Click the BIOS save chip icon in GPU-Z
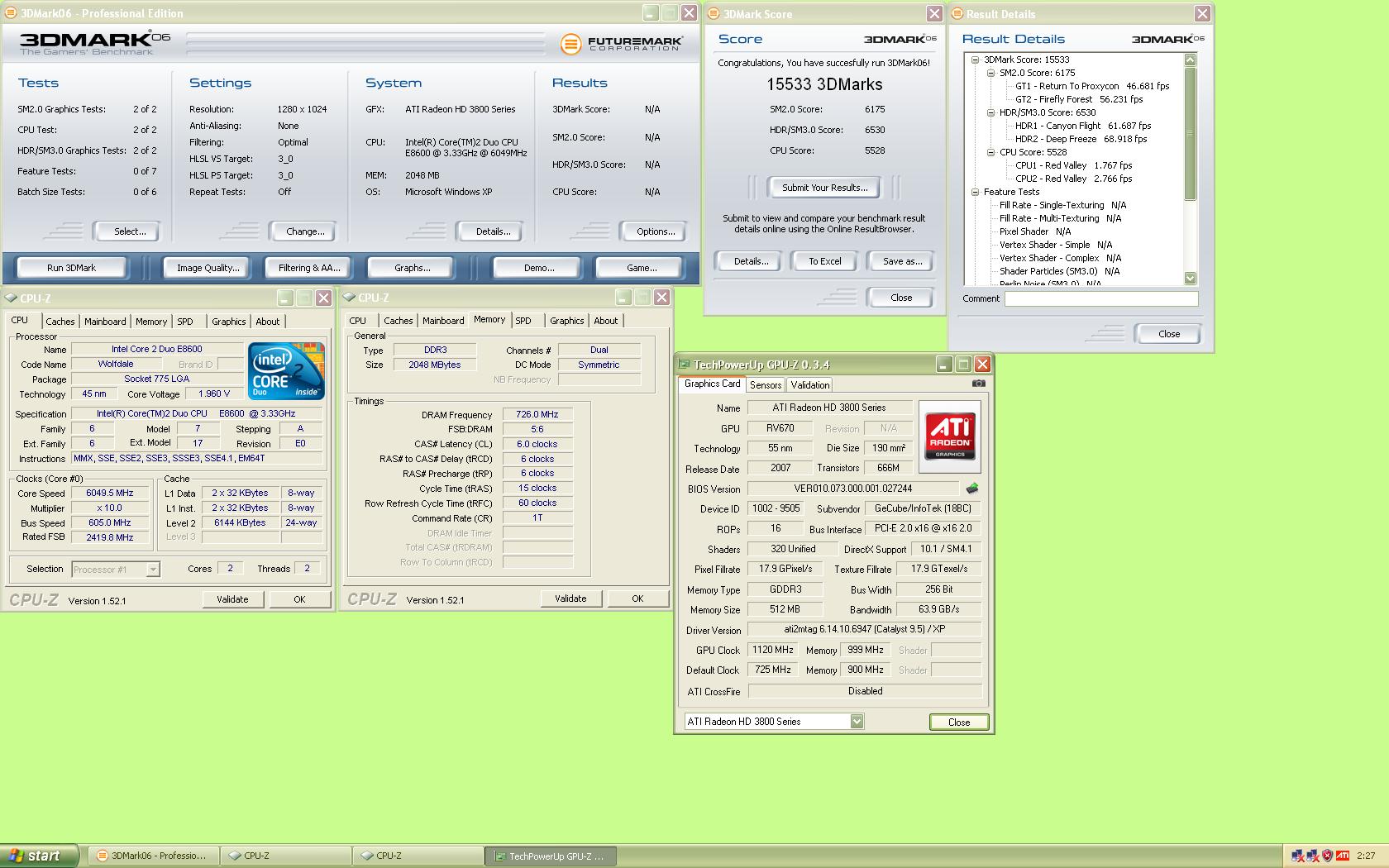 (x=972, y=489)
